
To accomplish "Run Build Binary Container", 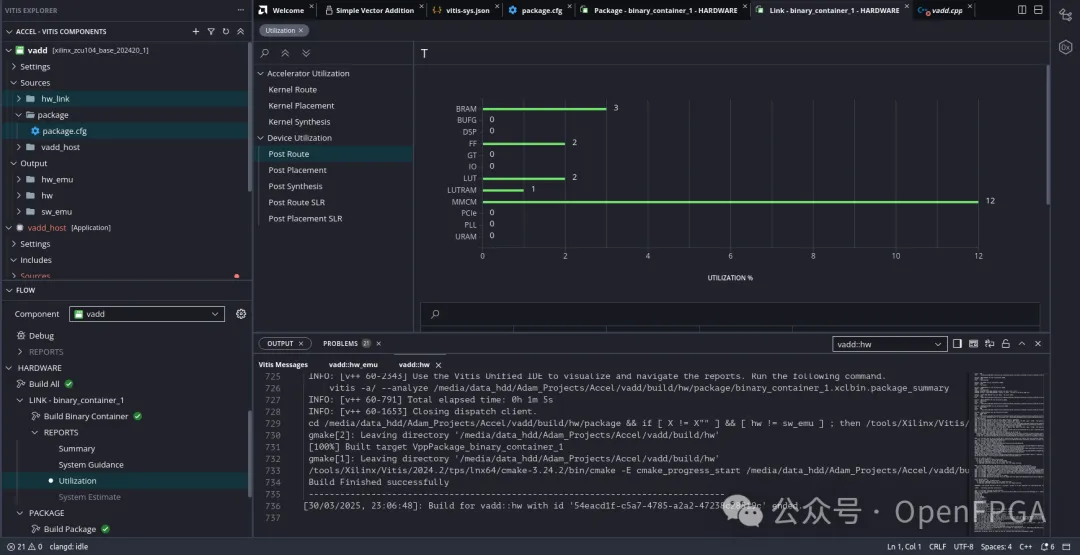I will 86,417.
